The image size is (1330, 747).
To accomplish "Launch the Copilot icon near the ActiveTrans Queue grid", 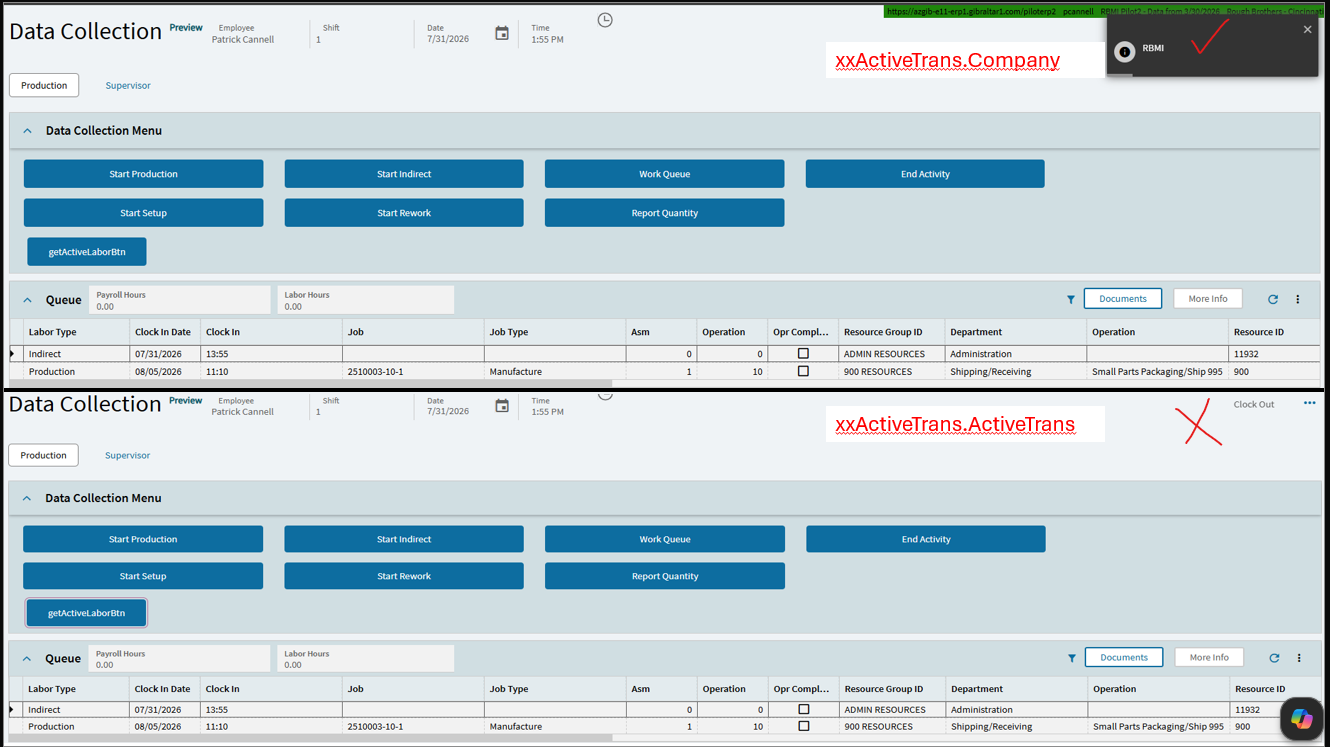I will click(1301, 718).
